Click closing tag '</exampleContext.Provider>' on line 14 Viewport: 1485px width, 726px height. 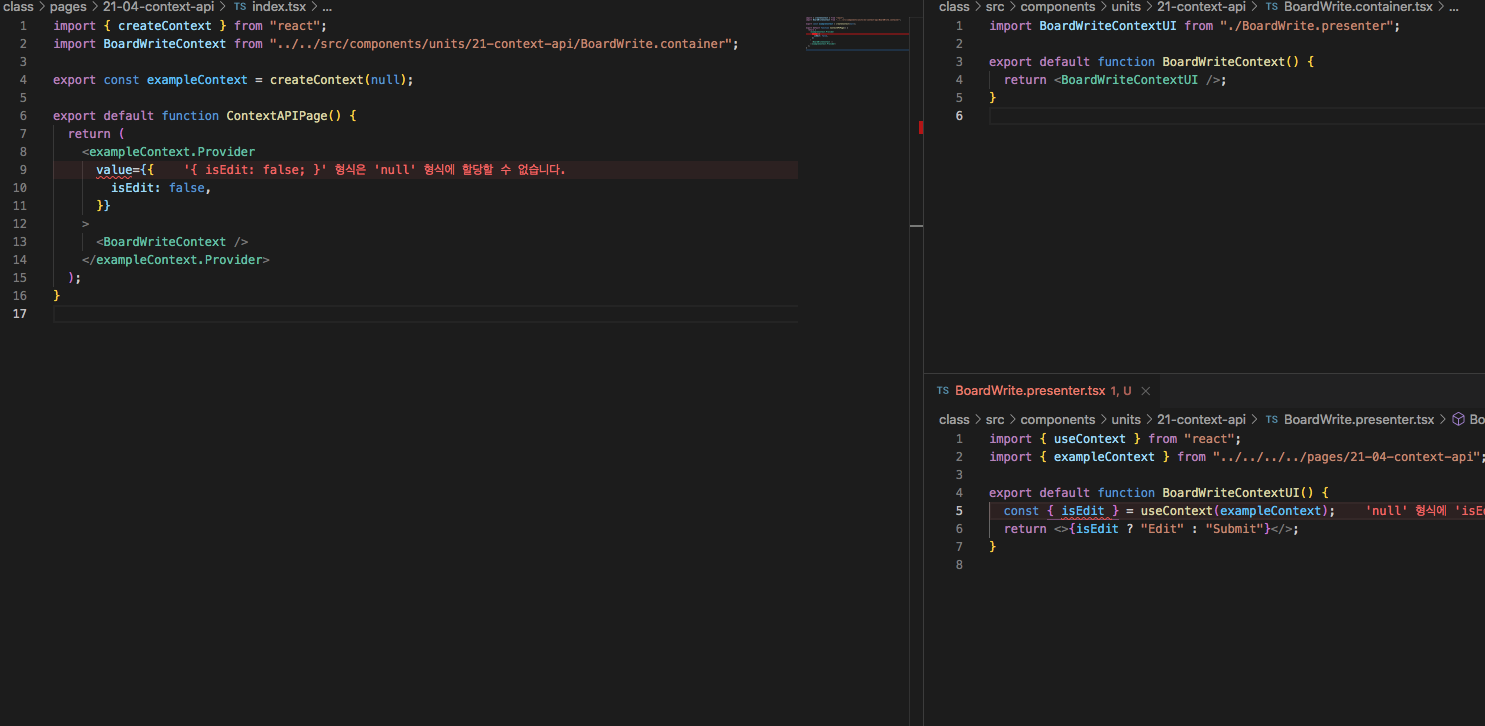[176, 260]
